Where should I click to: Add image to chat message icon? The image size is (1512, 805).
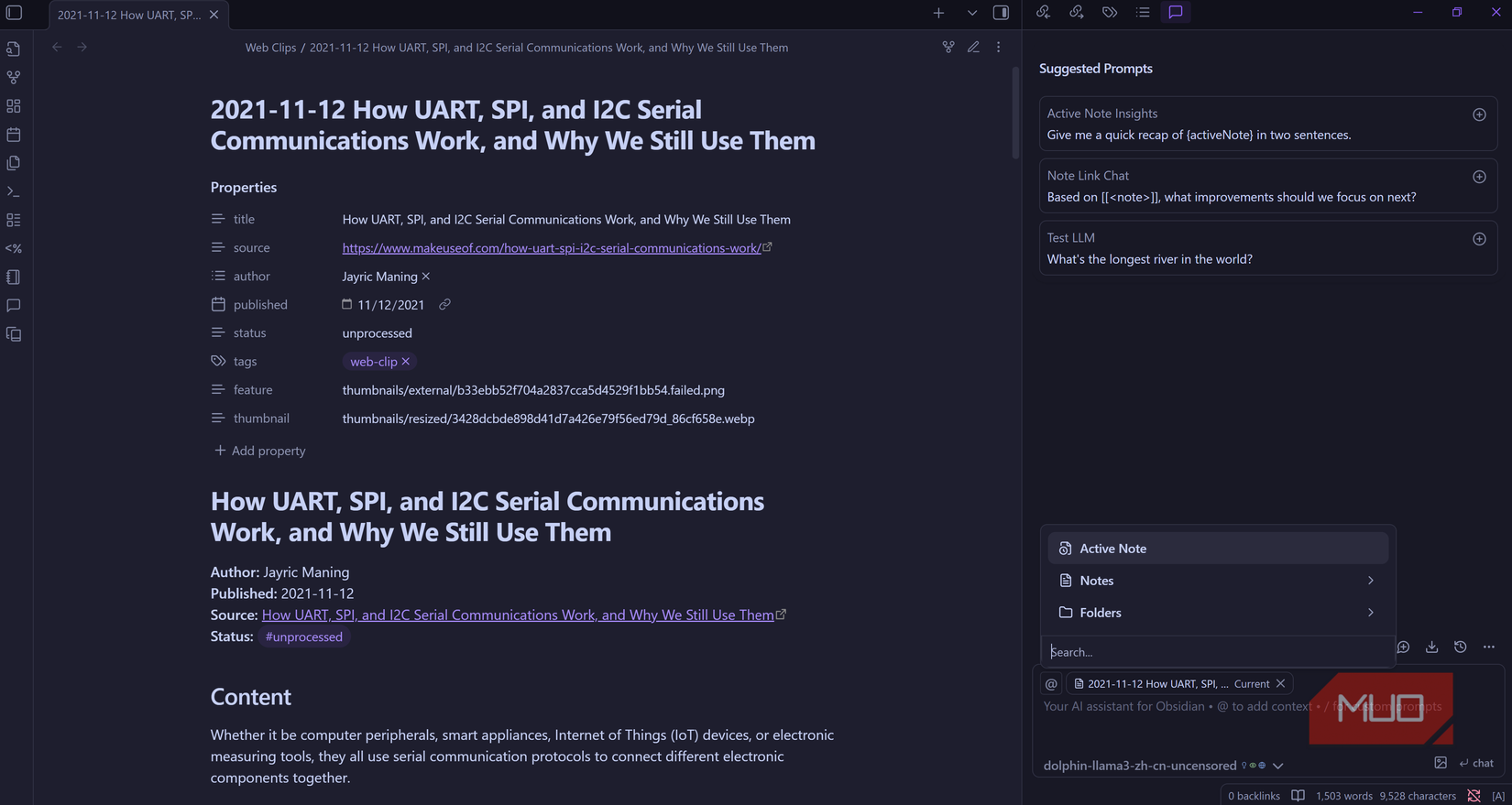tap(1441, 763)
